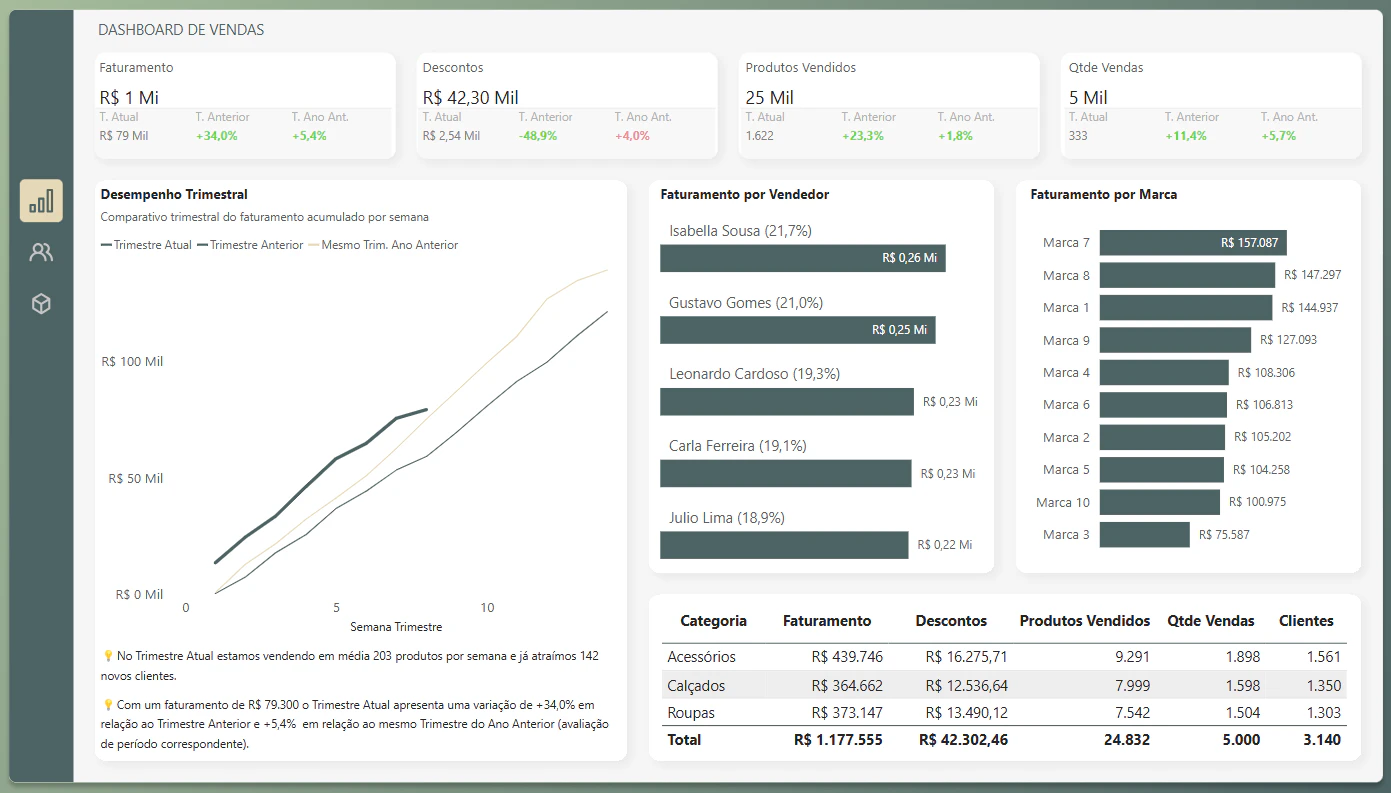This screenshot has height=793, width=1391.
Task: Sort table by Produtos Vendidos header
Action: click(x=1085, y=621)
